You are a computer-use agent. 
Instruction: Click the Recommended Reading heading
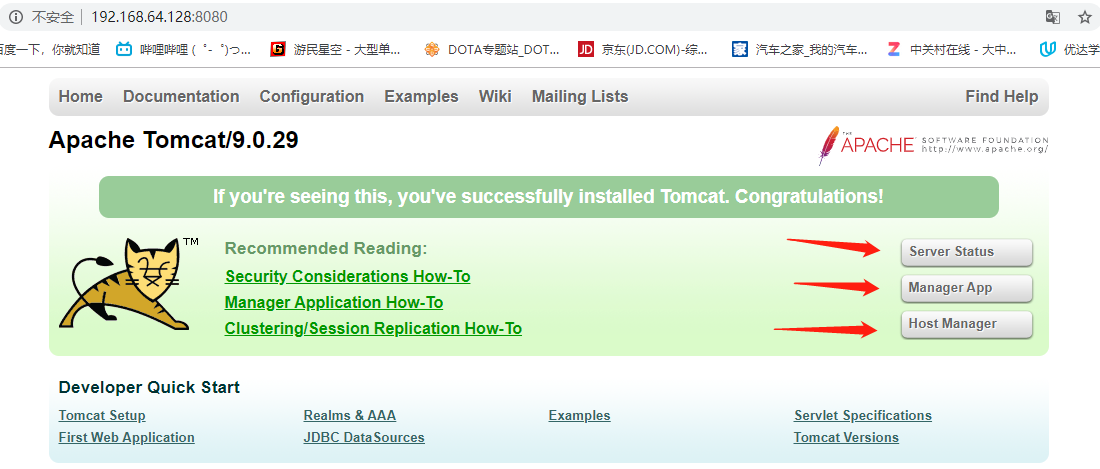point(326,249)
